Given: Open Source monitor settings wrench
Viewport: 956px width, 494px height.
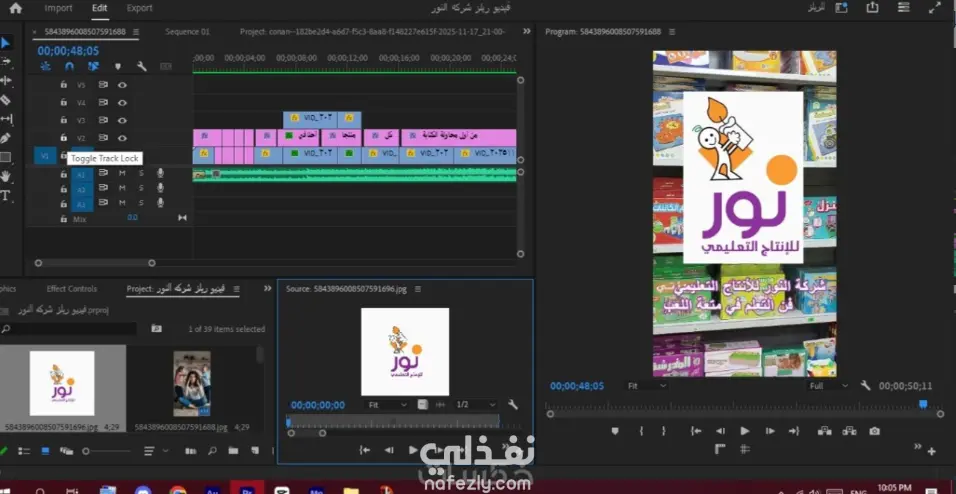Looking at the screenshot, I should point(513,404).
